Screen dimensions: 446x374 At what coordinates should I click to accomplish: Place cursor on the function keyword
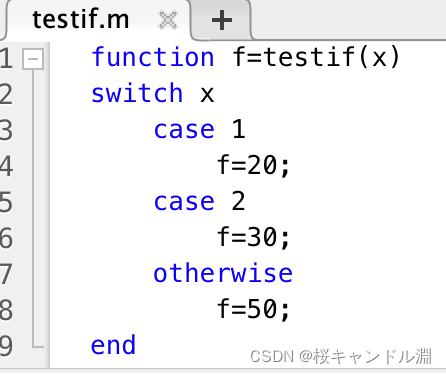point(153,57)
